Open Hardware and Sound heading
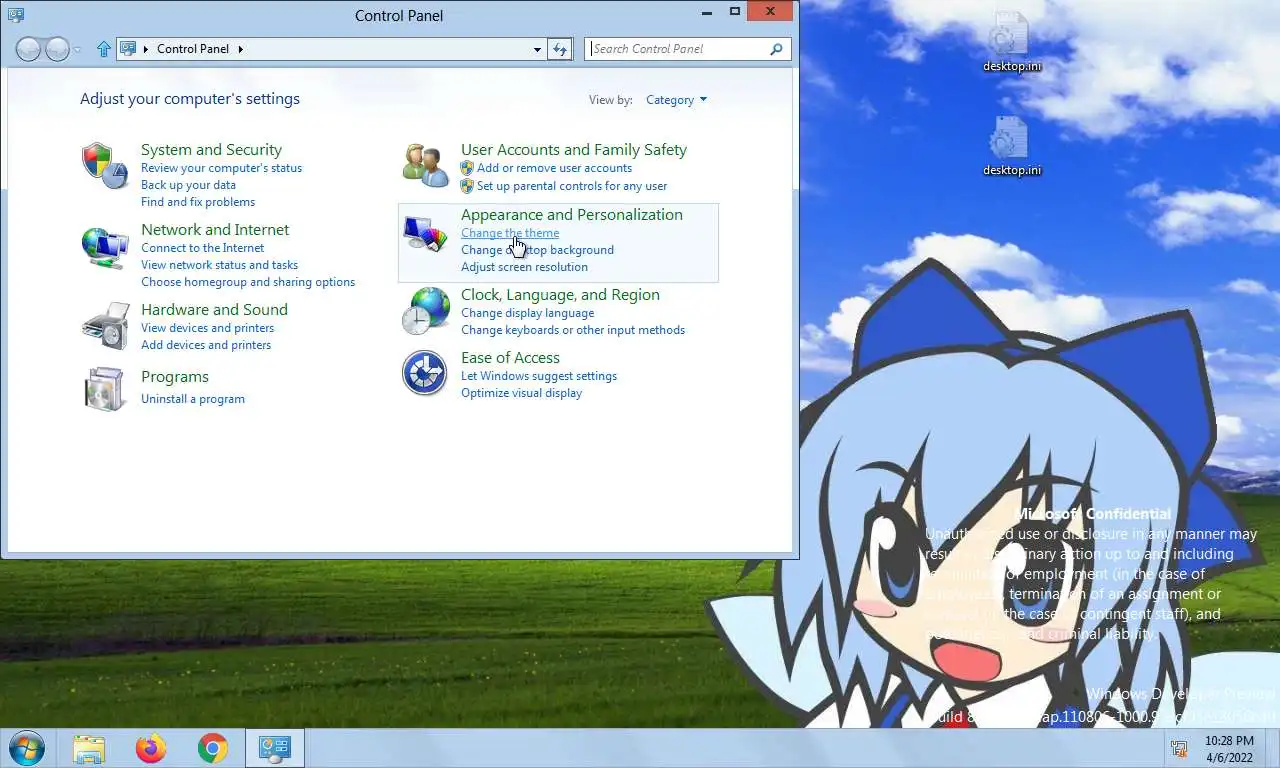 pos(214,310)
